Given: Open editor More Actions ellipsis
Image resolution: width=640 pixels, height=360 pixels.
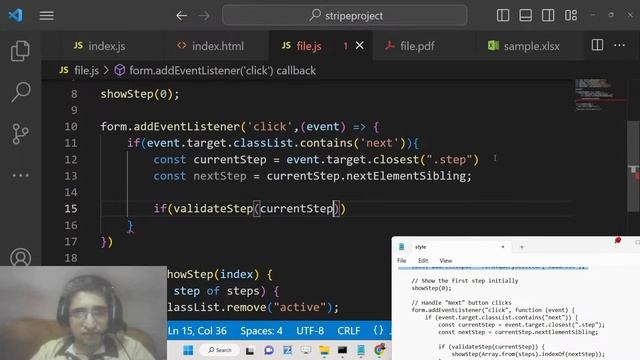Looking at the screenshot, I should pyautogui.click(x=620, y=45).
